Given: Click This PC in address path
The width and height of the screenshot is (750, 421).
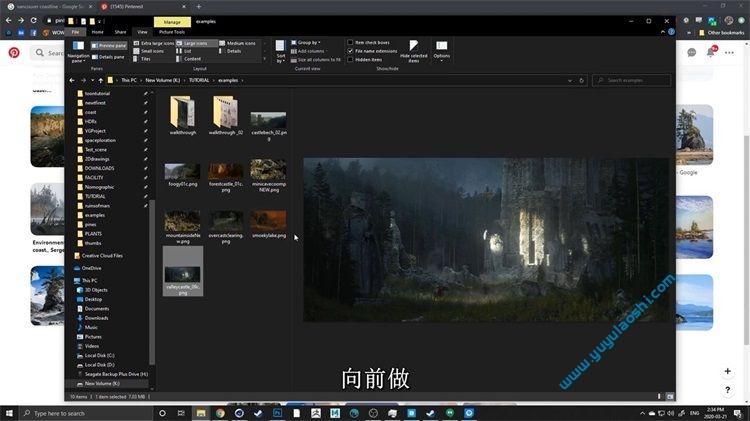Looking at the screenshot, I should 129,80.
